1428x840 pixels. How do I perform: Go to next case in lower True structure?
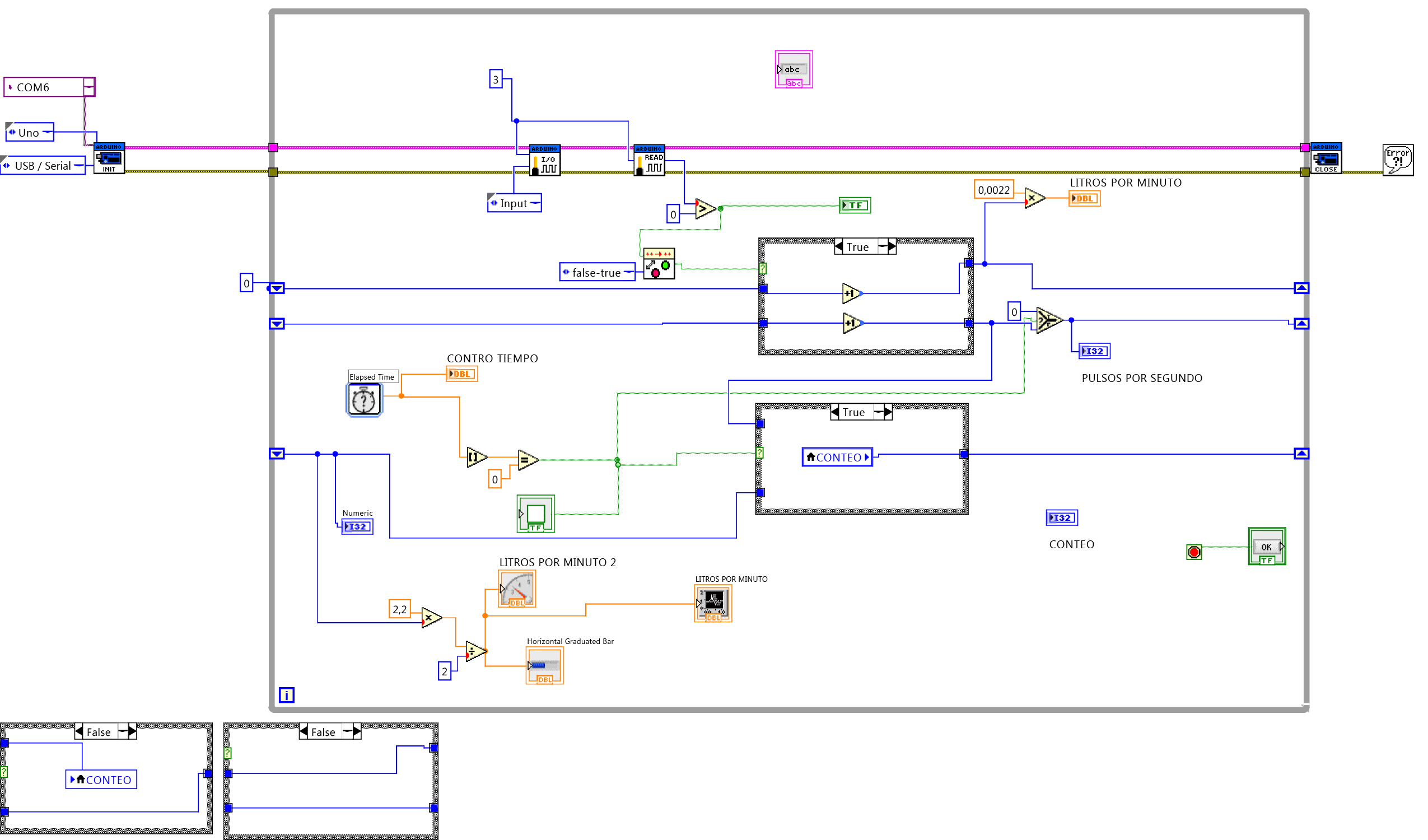(889, 413)
